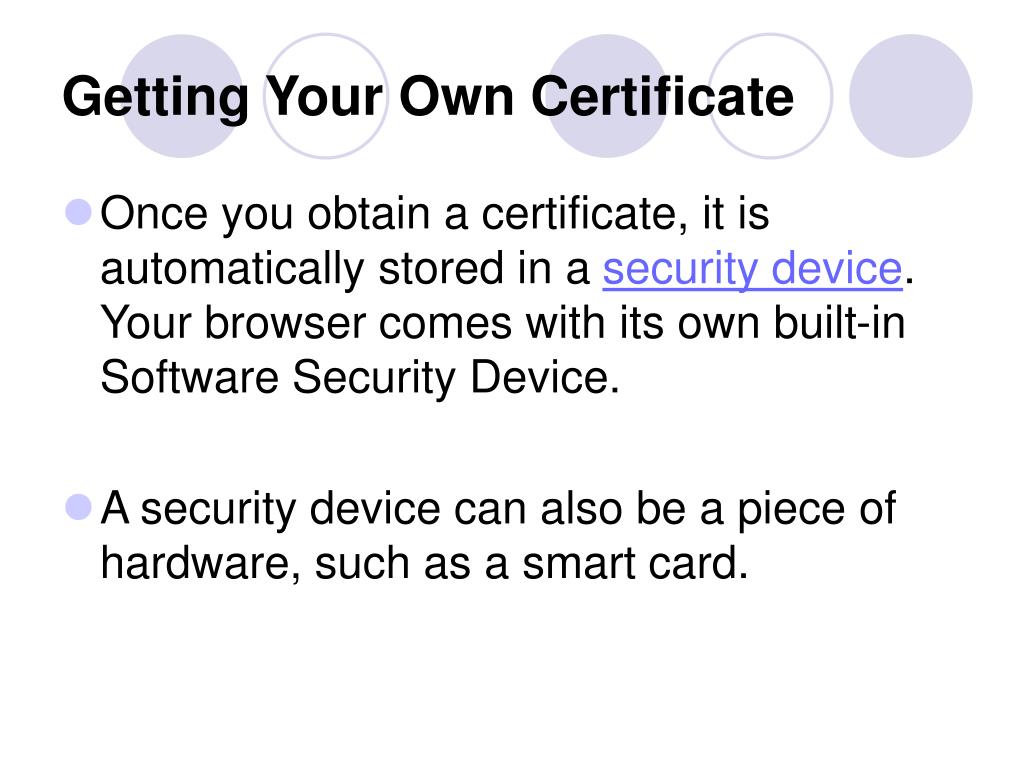Screen dimensions: 1024x768
Task: Click the outlined circle at the end of the title
Action: point(771,96)
